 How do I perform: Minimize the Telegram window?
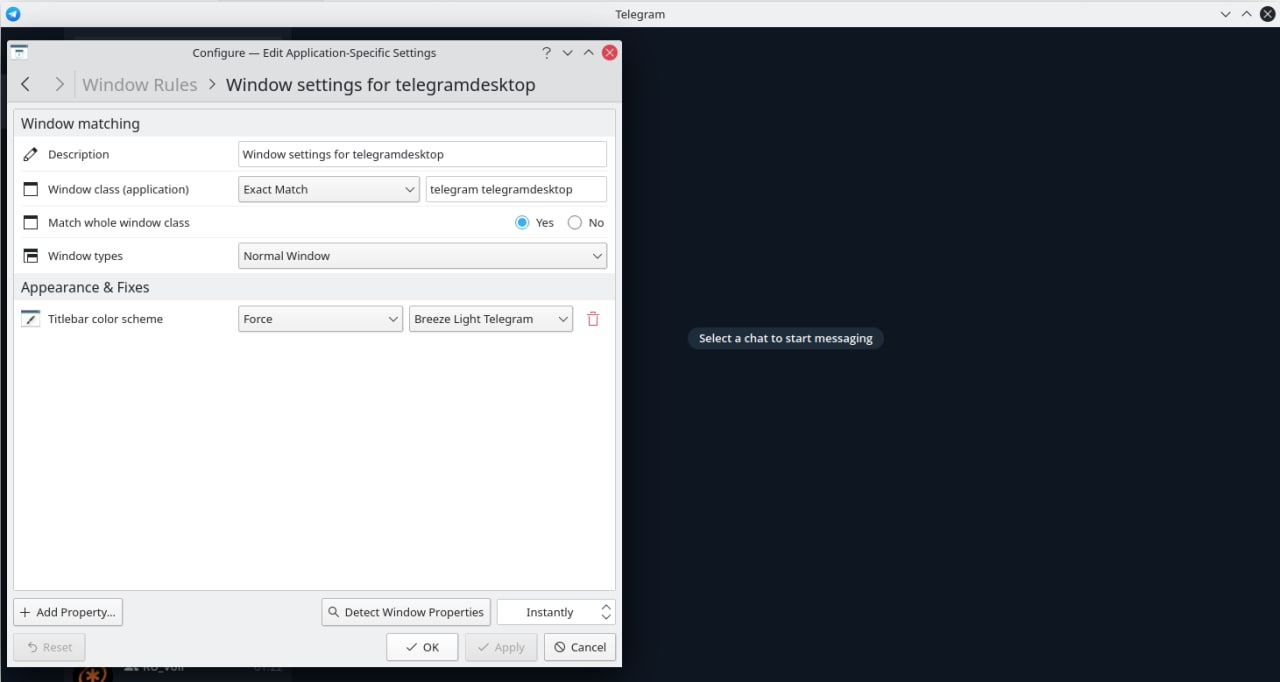coord(1226,14)
